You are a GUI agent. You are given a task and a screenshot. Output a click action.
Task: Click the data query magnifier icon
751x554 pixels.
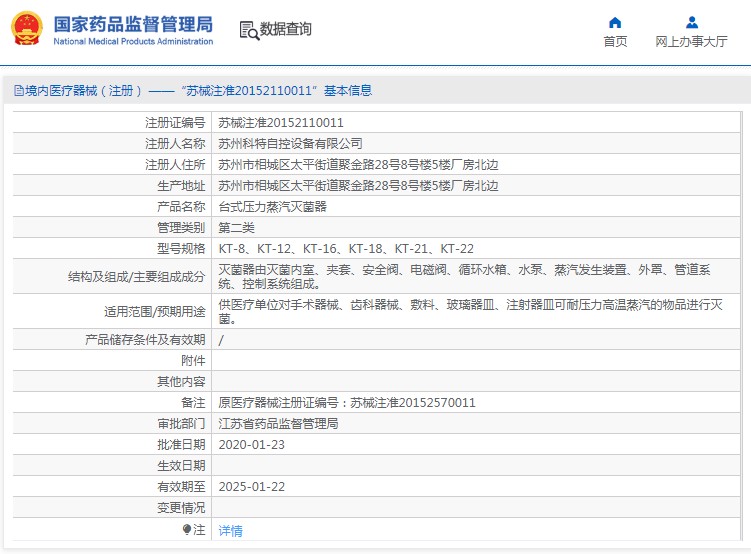(x=249, y=30)
